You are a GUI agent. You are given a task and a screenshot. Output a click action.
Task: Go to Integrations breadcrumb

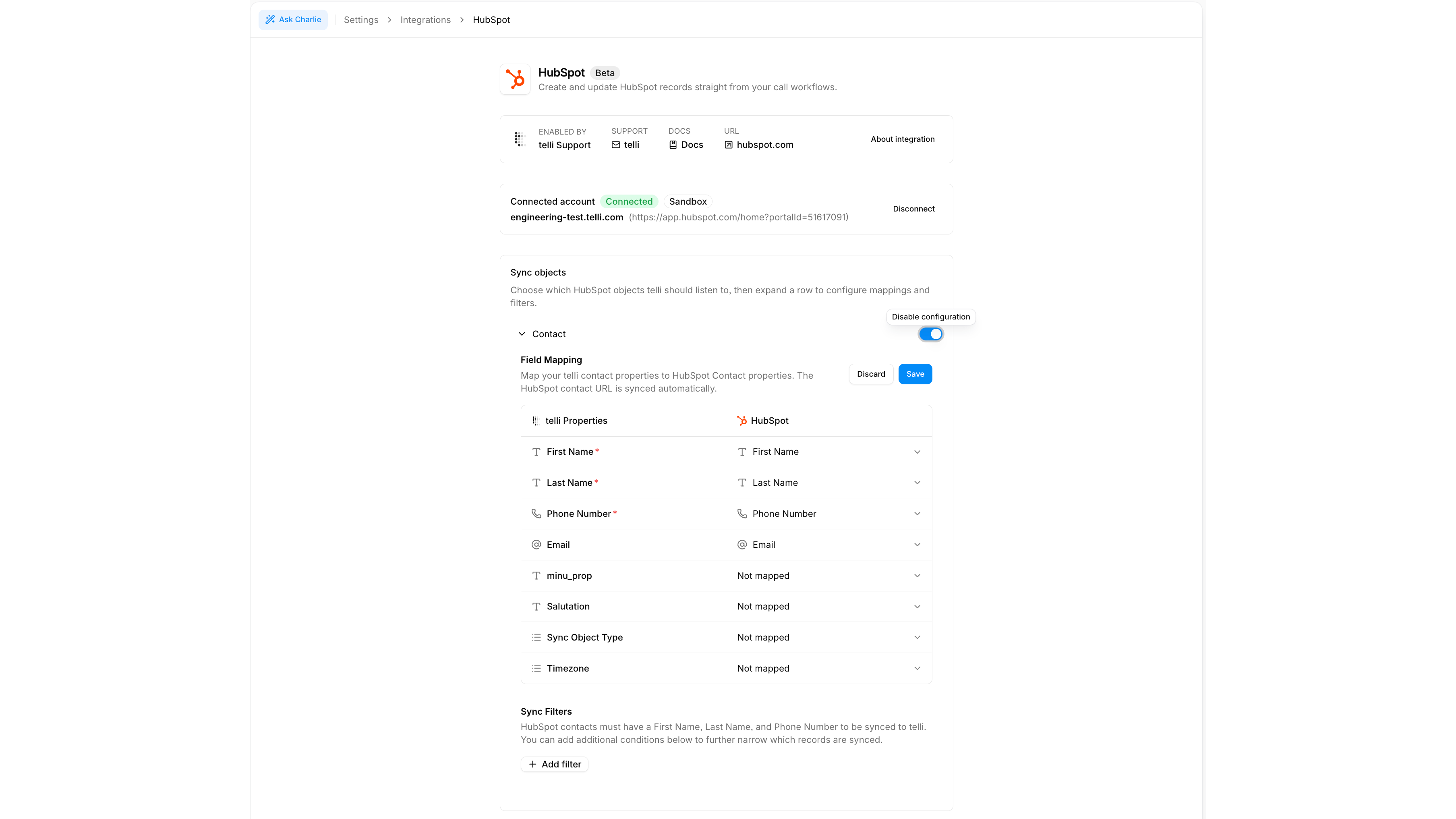[x=425, y=20]
